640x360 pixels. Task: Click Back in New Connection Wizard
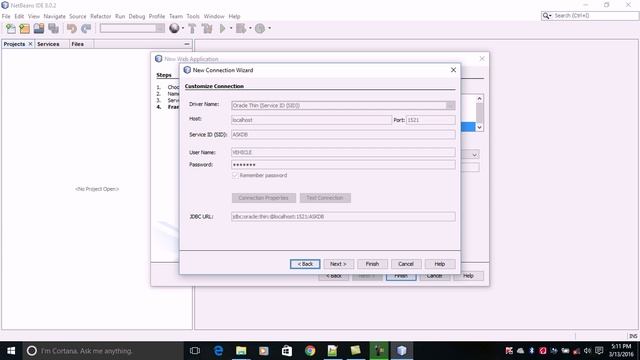pyautogui.click(x=305, y=264)
